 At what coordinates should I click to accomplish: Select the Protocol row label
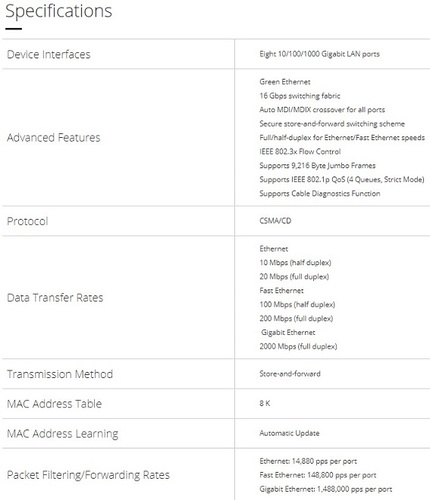(28, 221)
